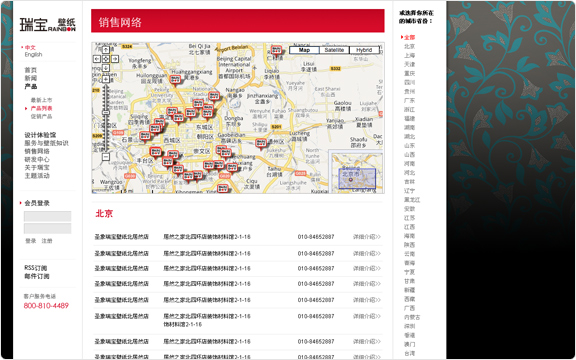Pan the map left with the arrow control
Viewport: 576px width, 360px height.
(97, 59)
